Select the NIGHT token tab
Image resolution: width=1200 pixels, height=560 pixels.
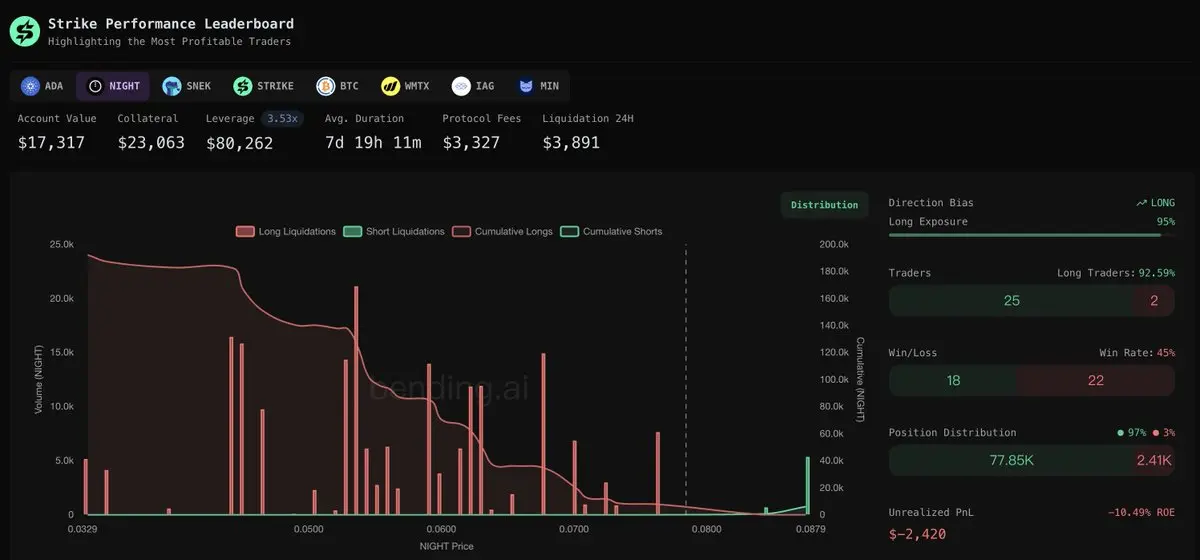(113, 86)
